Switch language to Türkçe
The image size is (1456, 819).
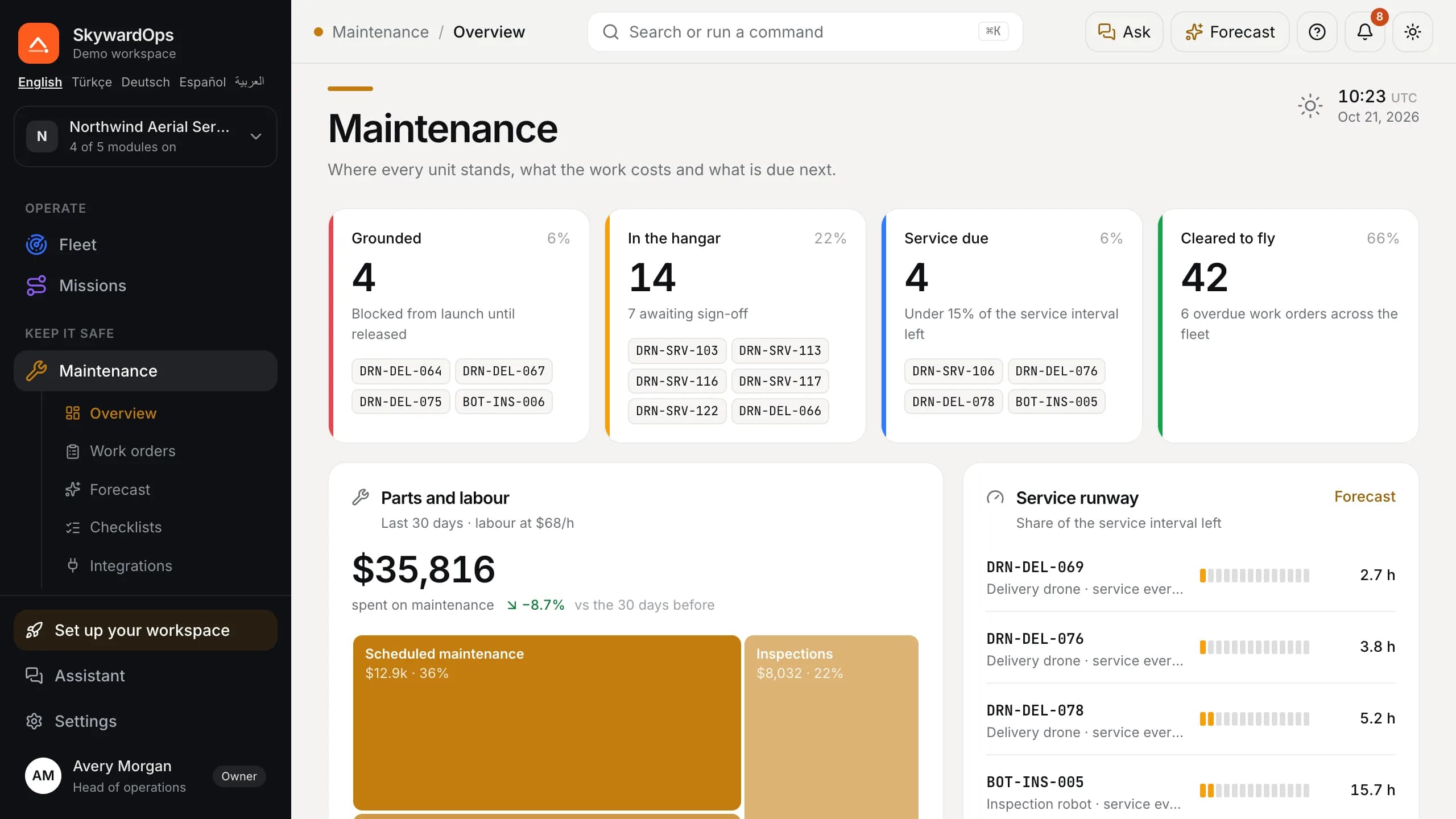(92, 82)
